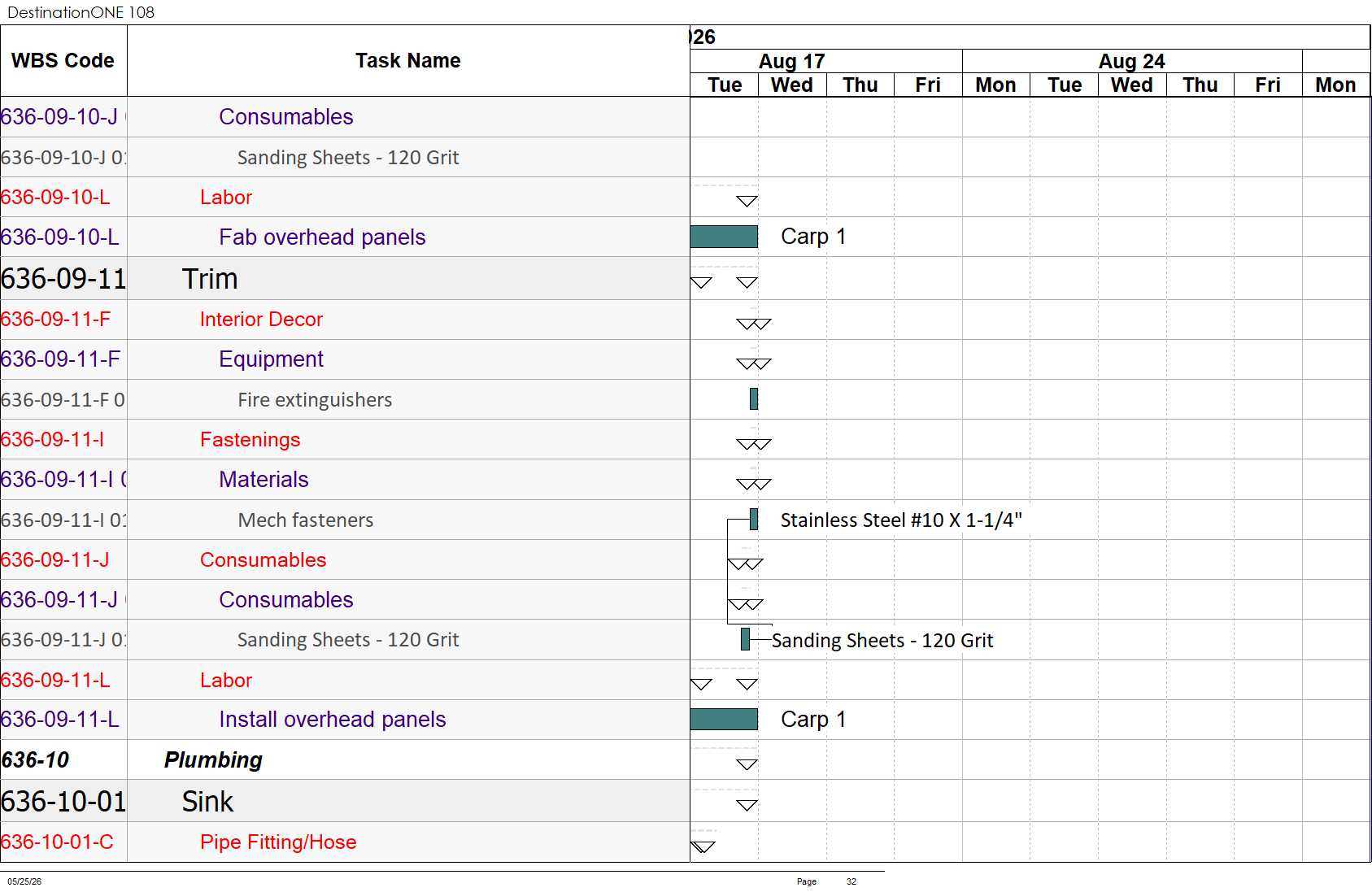Click the Sanding Sheets - 120 Grit Gantt label
The width and height of the screenshot is (1372, 892).
click(x=882, y=640)
